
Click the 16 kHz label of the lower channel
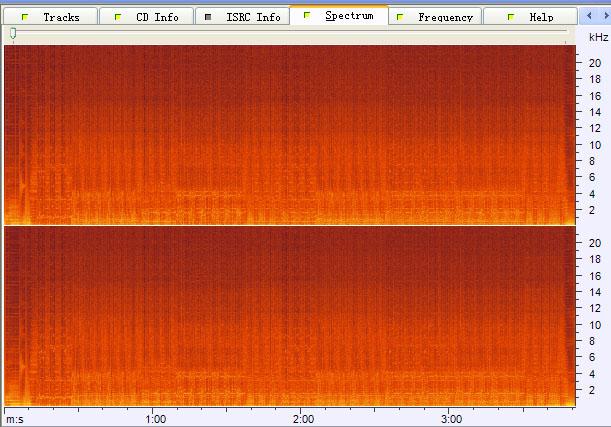[595, 276]
